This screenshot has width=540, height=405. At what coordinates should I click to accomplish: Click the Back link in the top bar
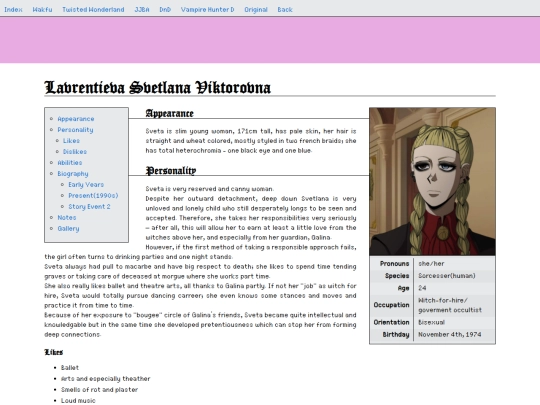pyautogui.click(x=285, y=10)
